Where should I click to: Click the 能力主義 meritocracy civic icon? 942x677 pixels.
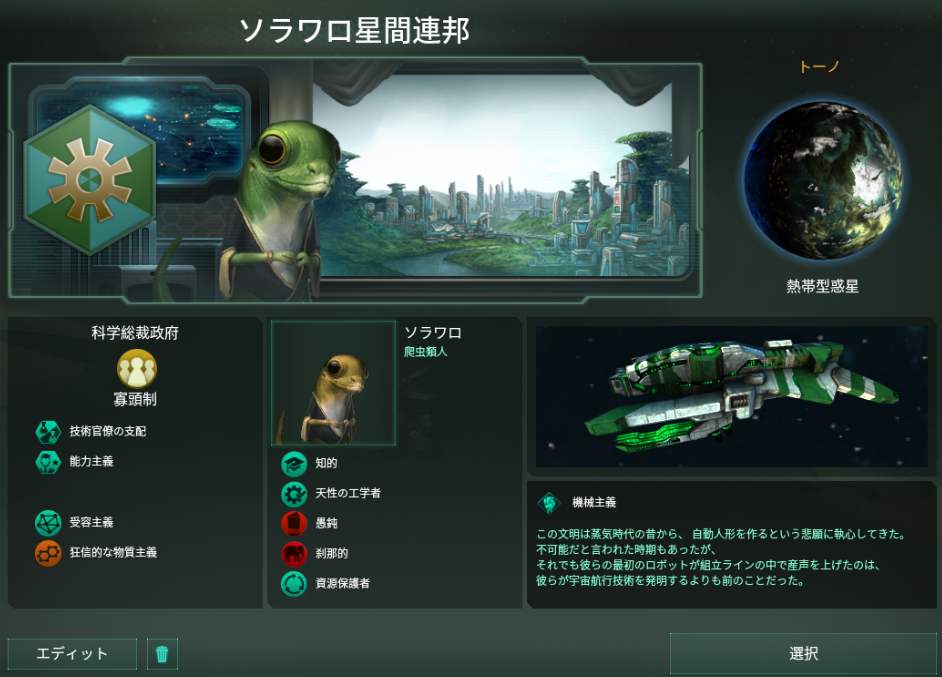48,461
